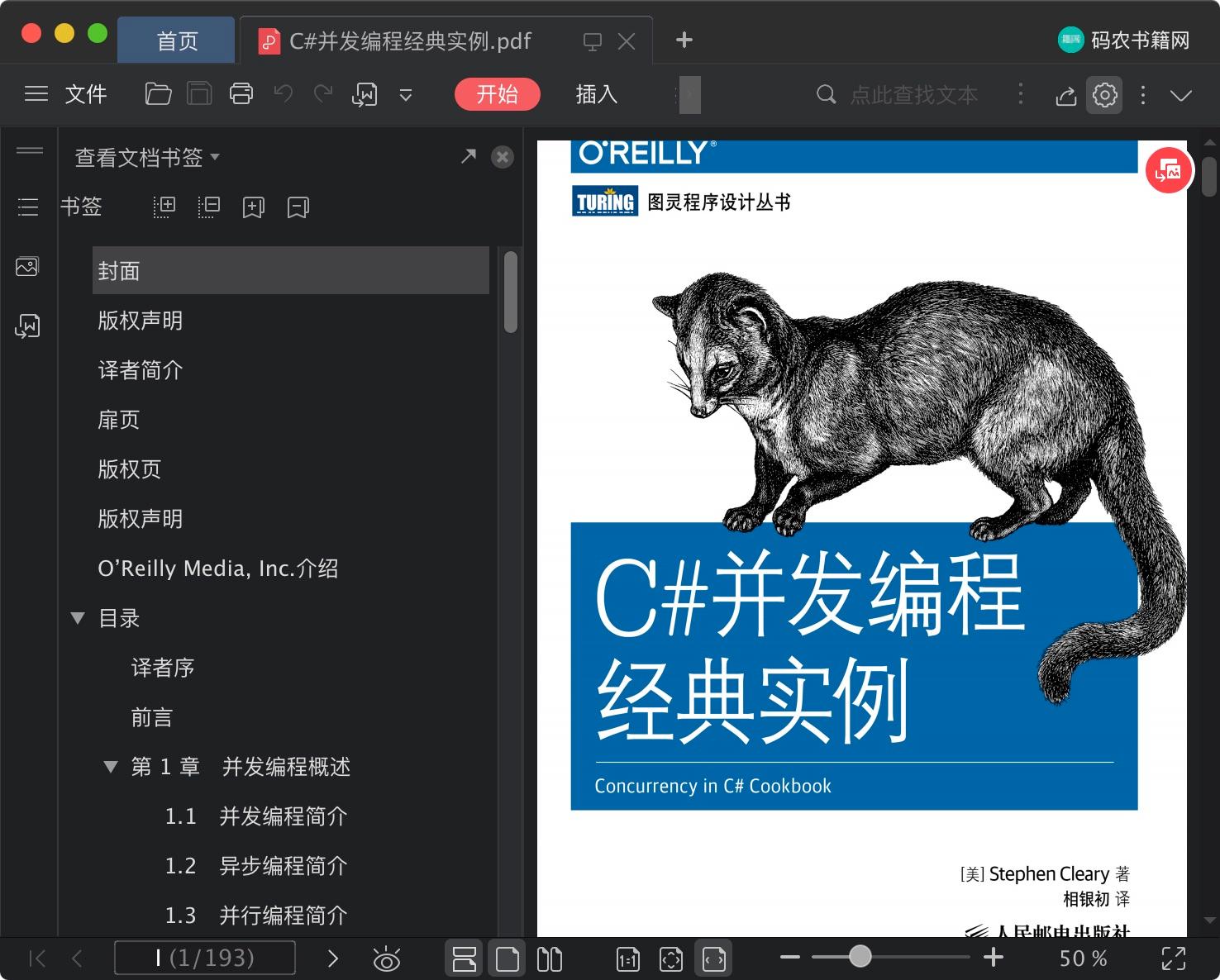Select the 译者简介 bookmark
The image size is (1220, 980).
coord(141,370)
